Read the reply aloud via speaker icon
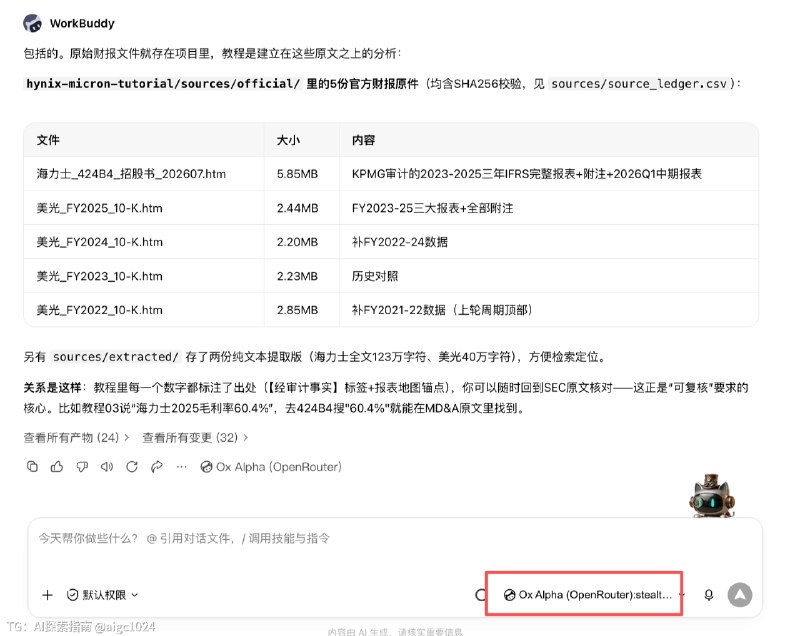This screenshot has width=800, height=636. tap(107, 467)
